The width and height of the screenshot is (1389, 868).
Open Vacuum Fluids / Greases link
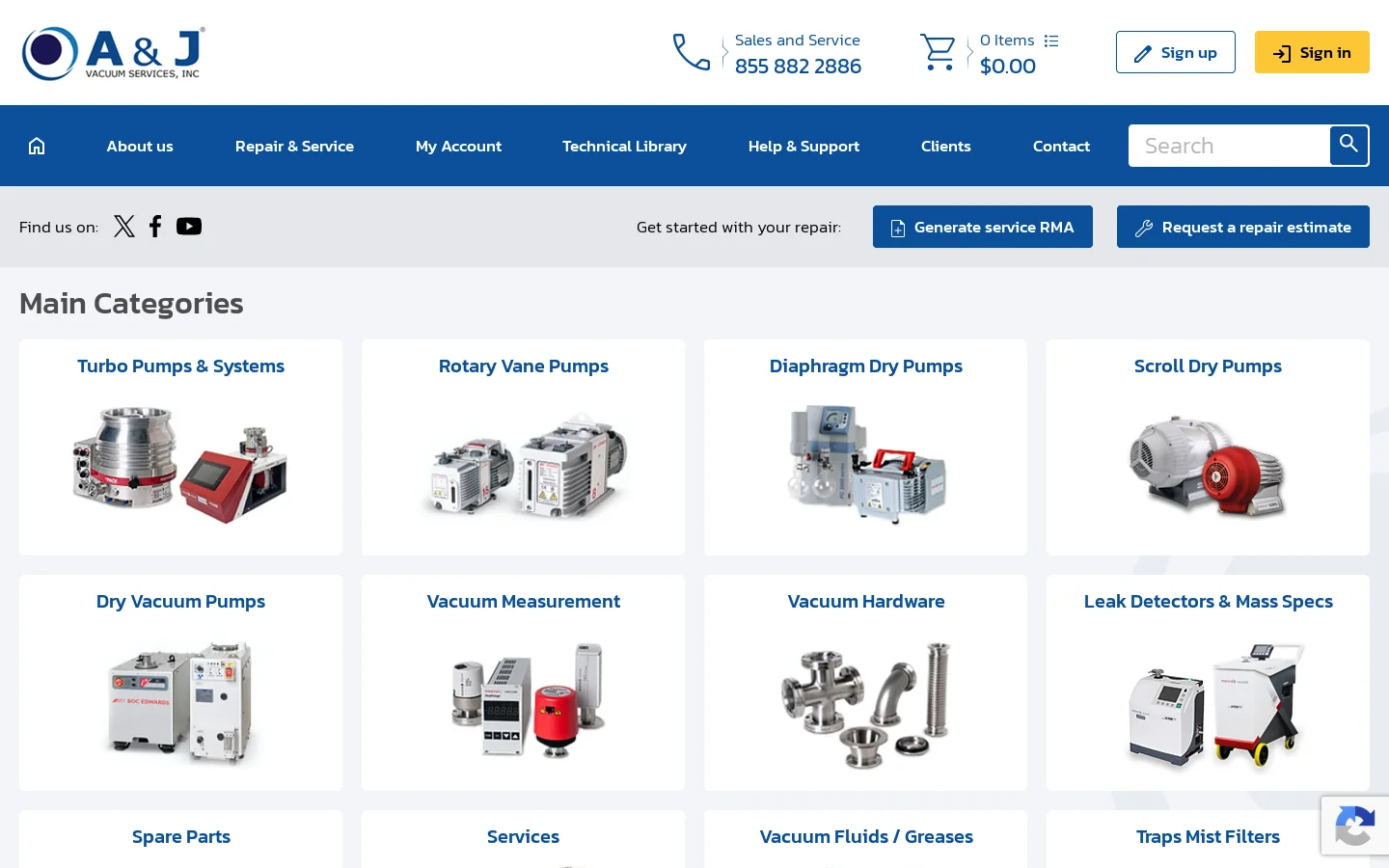click(x=865, y=837)
